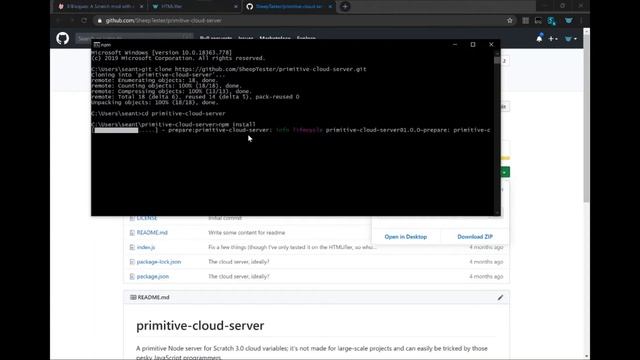Screen dimensions: 640x360
Task: Open the GitHub user avatar menu
Action: 570,39
